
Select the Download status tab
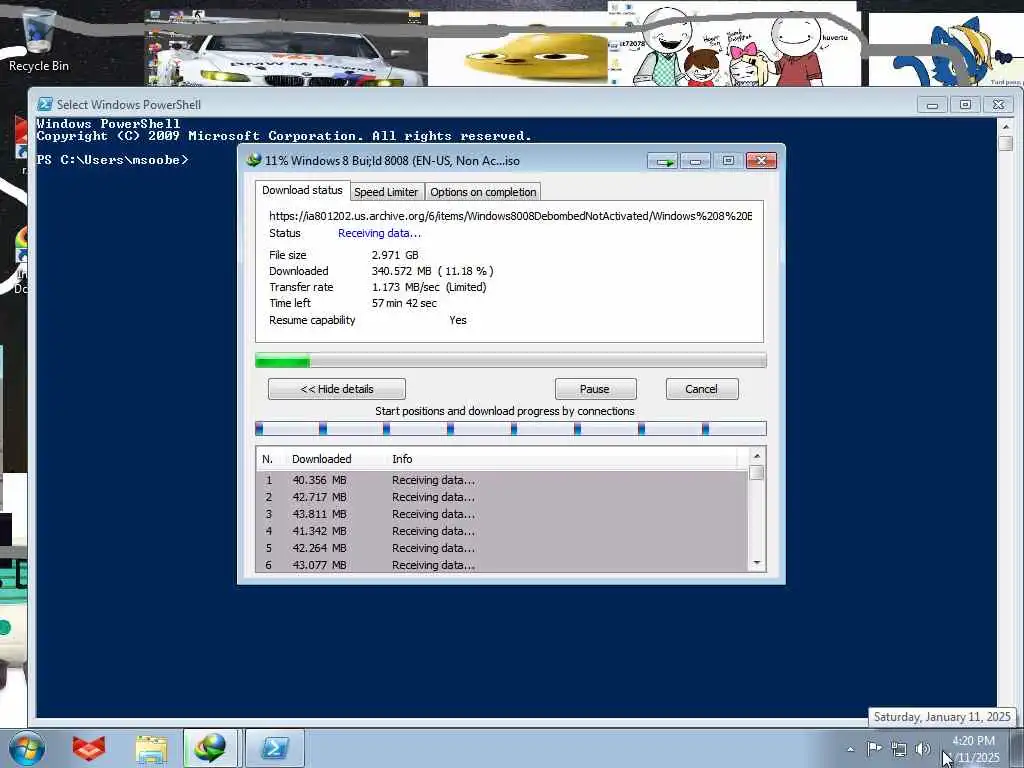[302, 191]
